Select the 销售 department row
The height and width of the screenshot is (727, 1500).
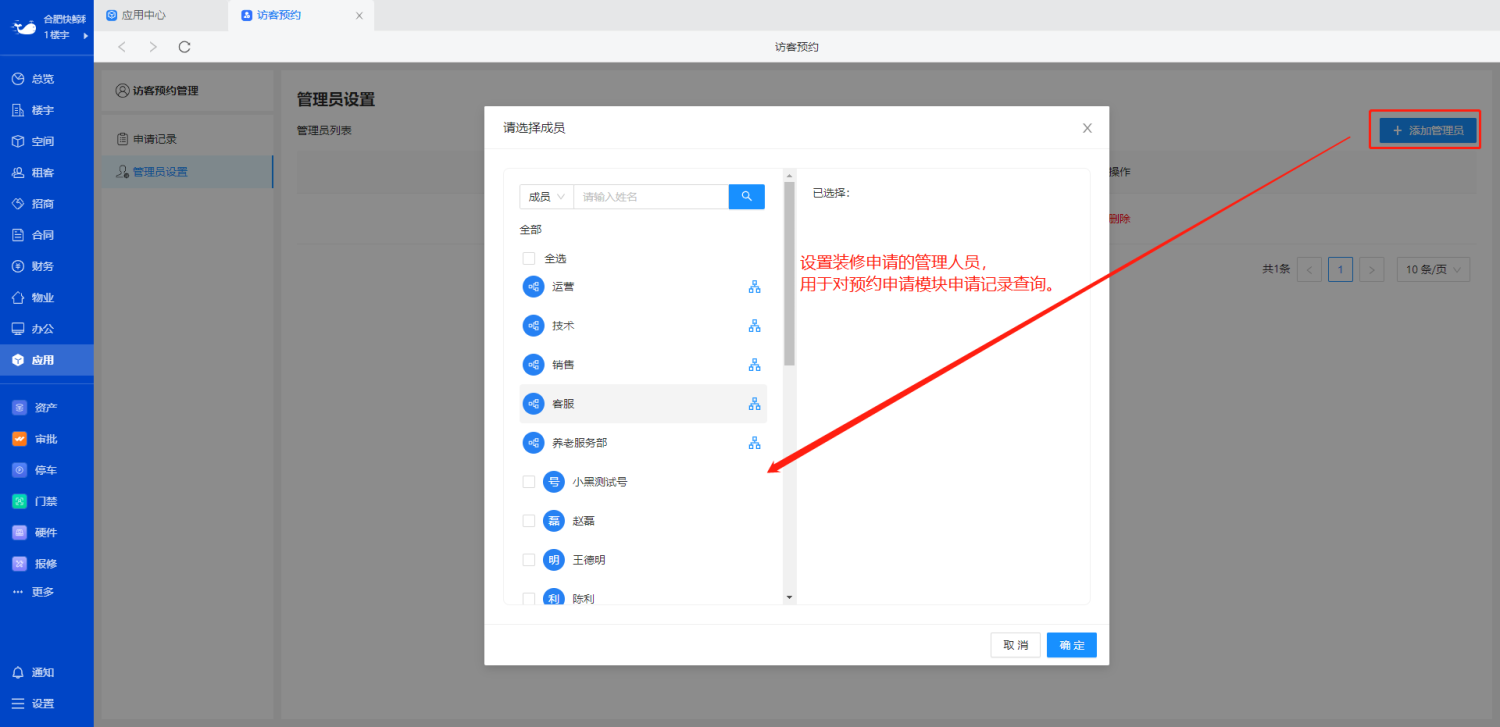[x=643, y=365]
